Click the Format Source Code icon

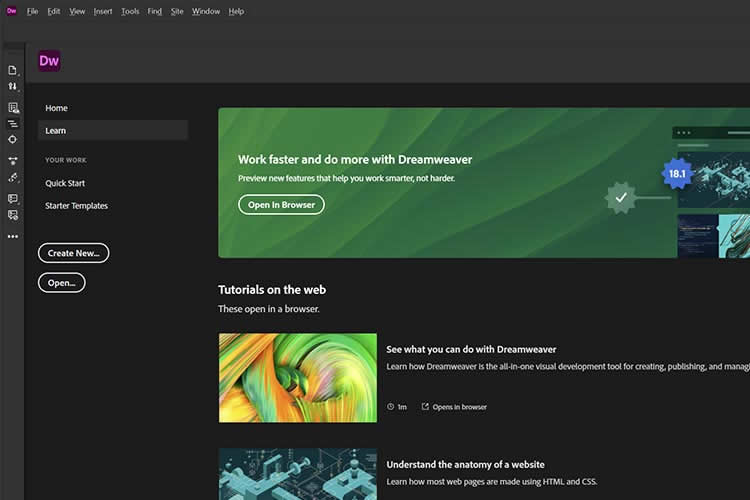click(13, 177)
